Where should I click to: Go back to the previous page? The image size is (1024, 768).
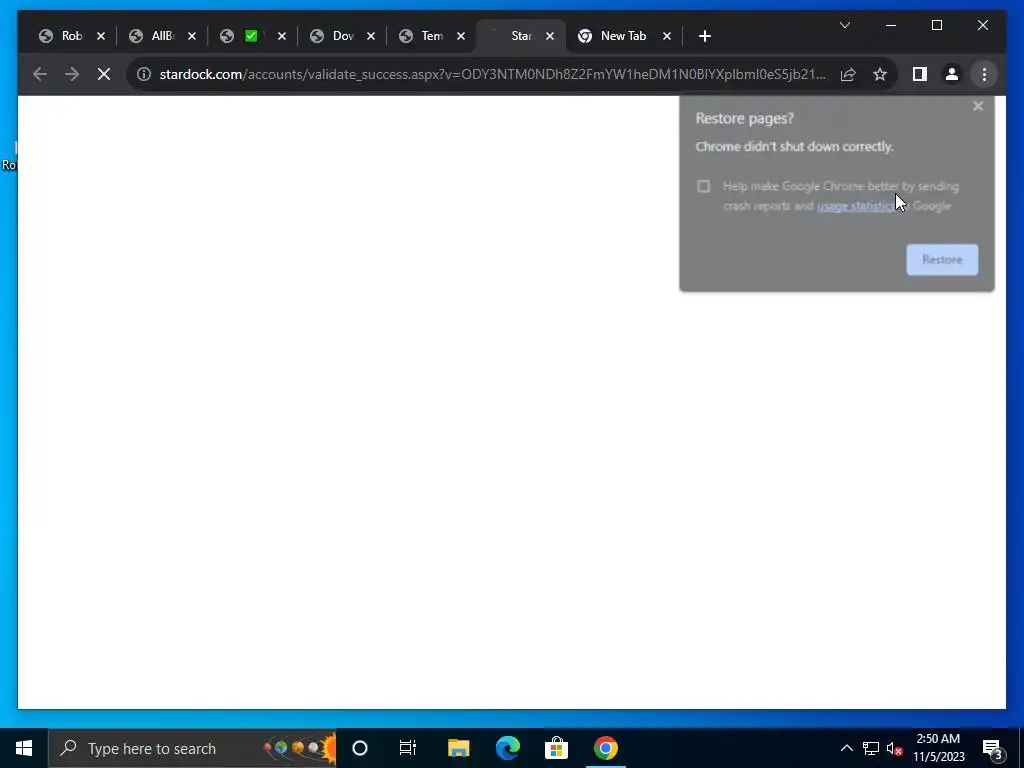coord(40,74)
